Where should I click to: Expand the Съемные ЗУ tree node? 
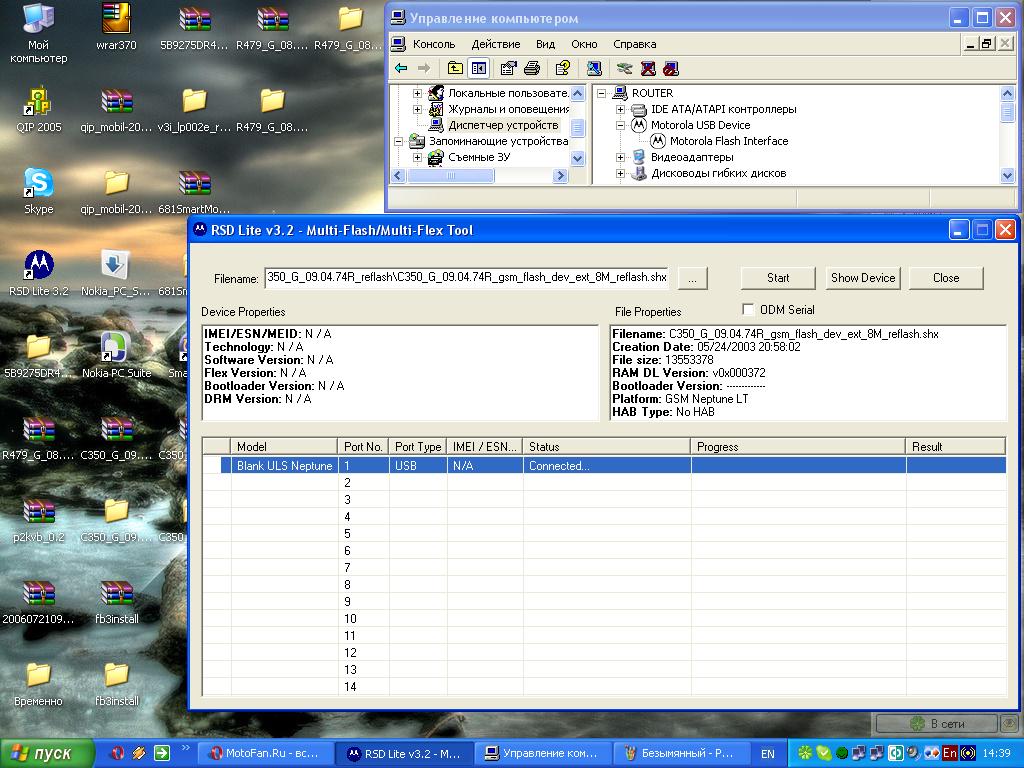[x=417, y=157]
